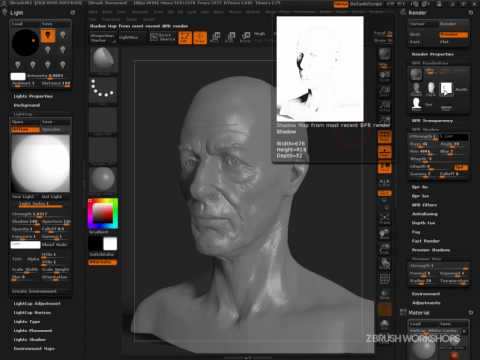480x360 pixels.
Task: Open the Render palette title
Action: click(x=418, y=13)
